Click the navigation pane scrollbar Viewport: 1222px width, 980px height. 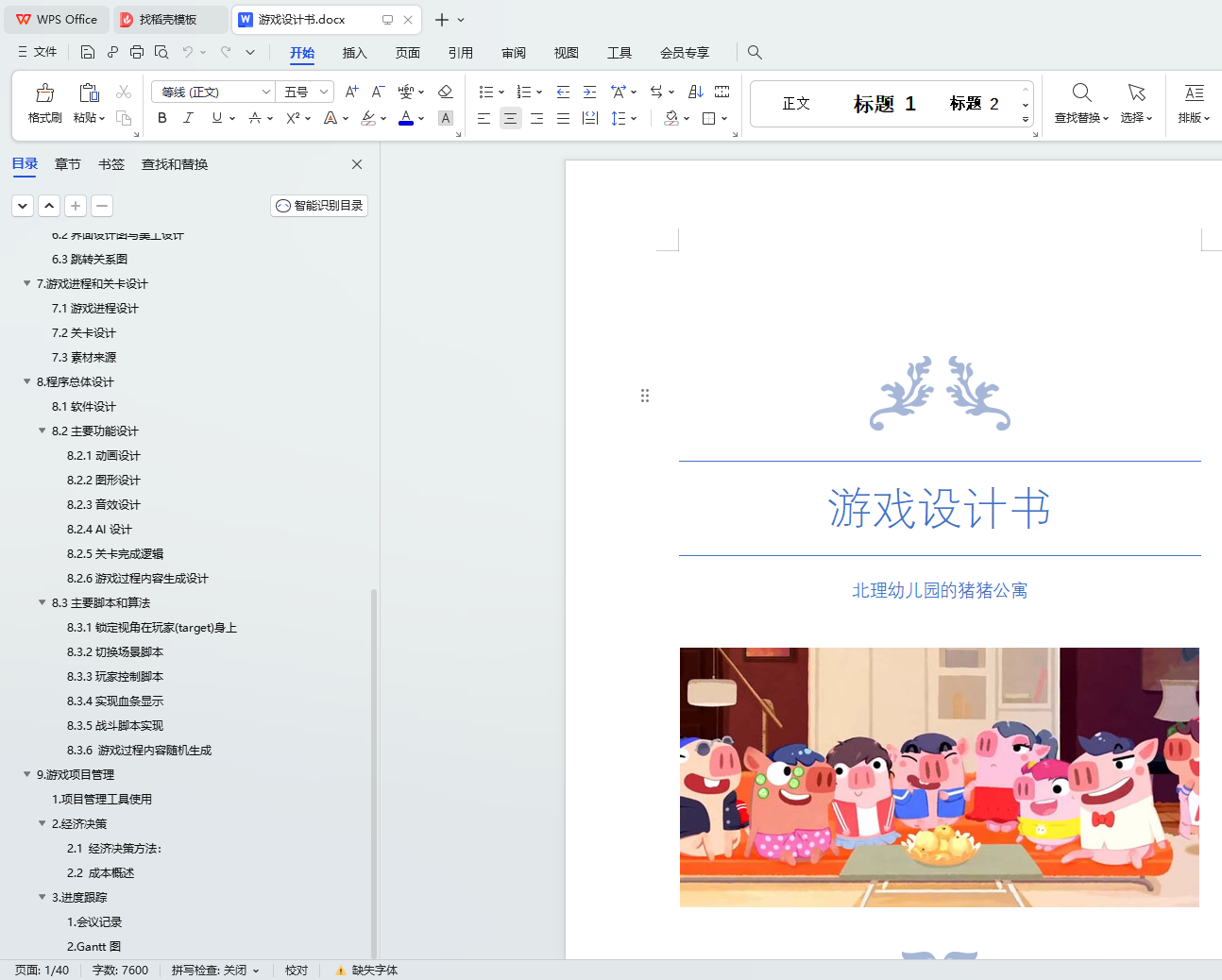tap(374, 774)
